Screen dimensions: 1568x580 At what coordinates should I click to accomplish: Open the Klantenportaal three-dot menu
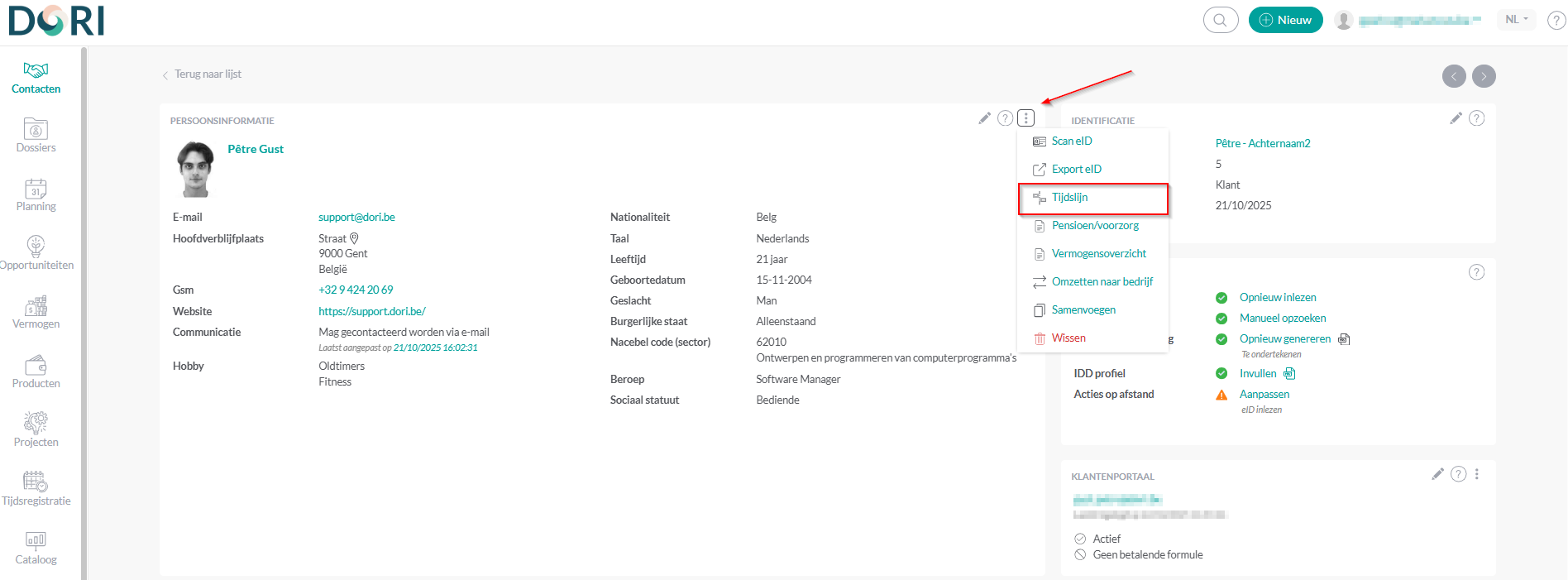[x=1476, y=474]
